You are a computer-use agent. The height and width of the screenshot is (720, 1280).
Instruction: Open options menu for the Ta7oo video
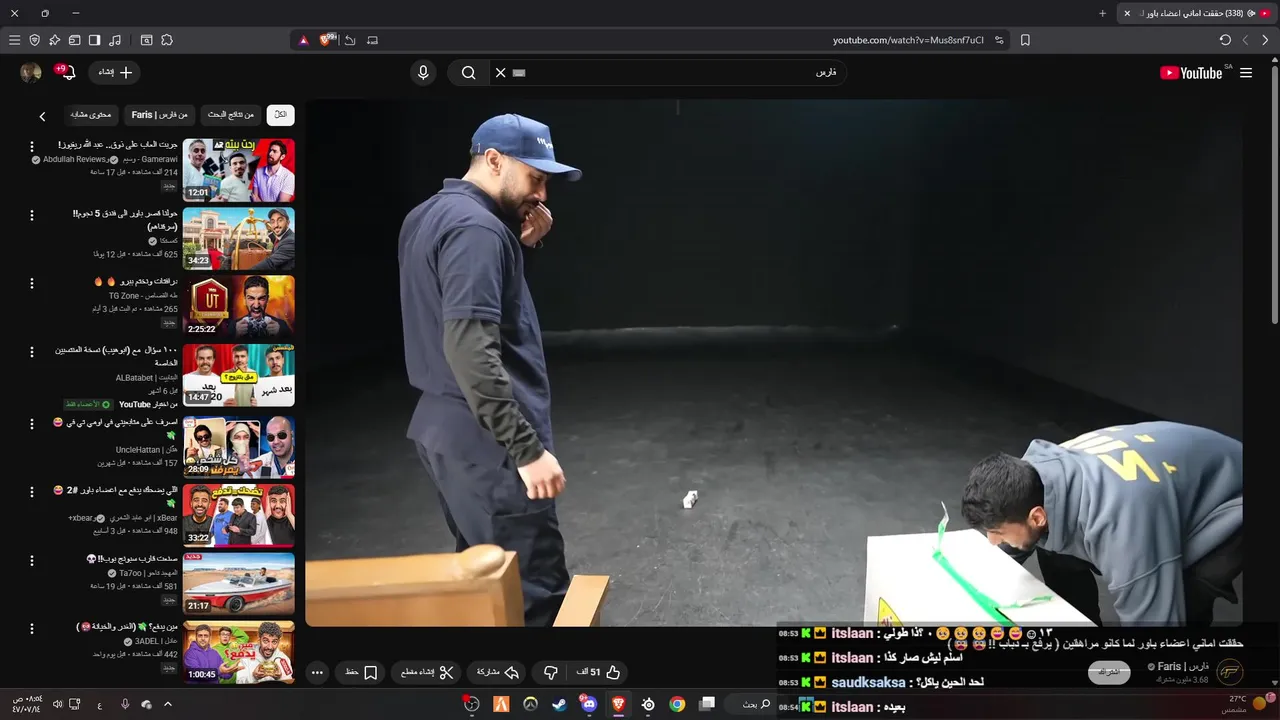point(32,561)
